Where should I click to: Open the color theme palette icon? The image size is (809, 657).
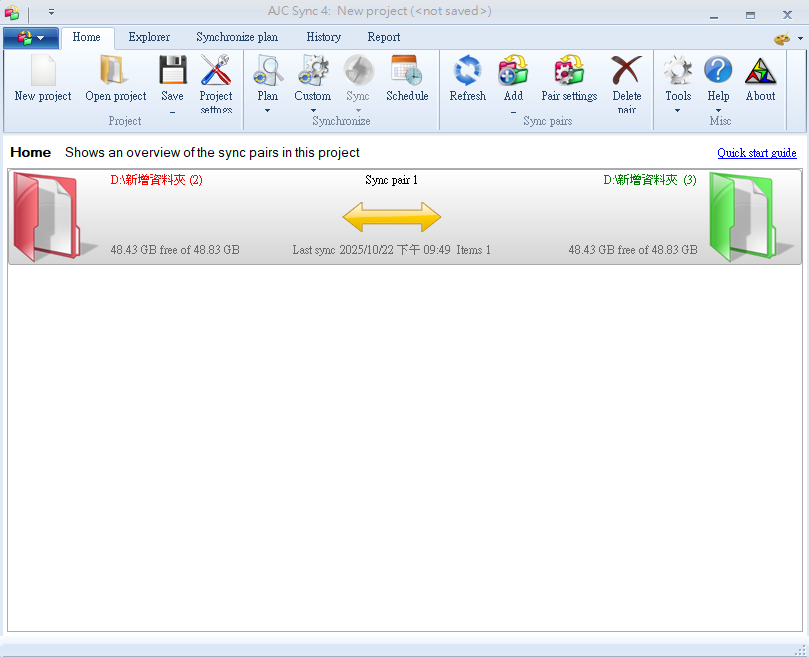[x=782, y=38]
